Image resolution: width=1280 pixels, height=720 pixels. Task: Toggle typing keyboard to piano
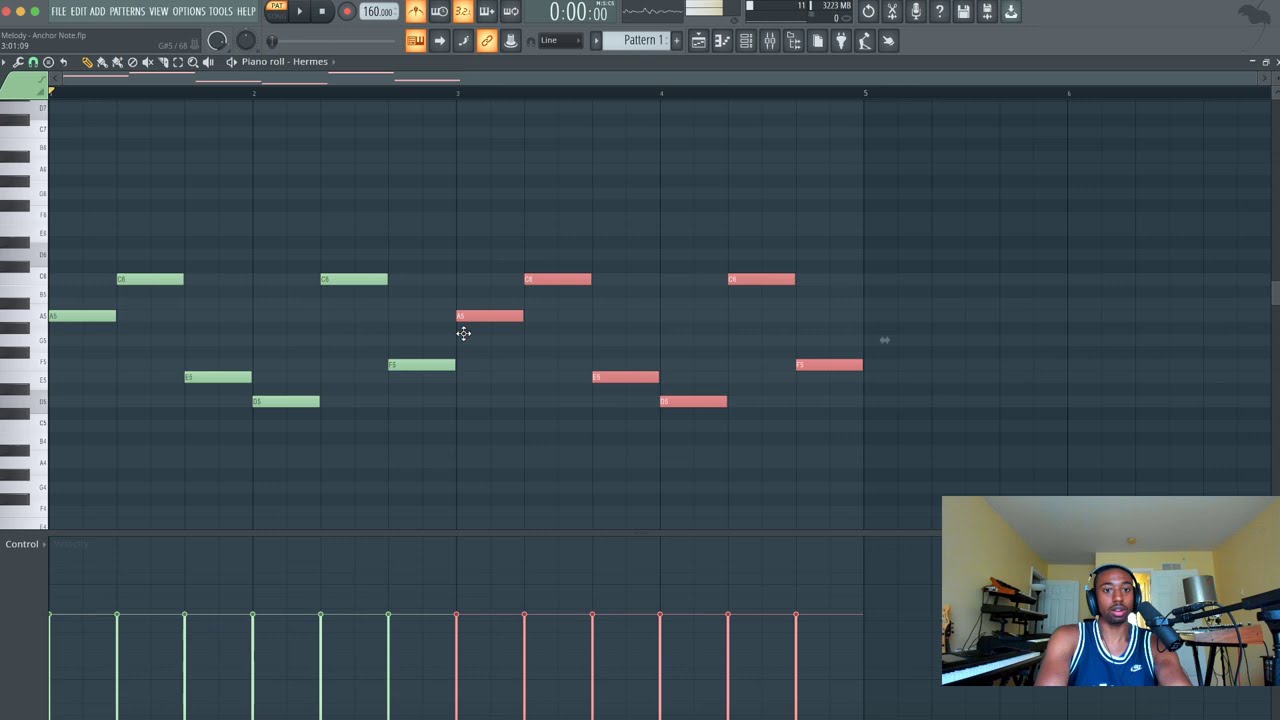(415, 41)
